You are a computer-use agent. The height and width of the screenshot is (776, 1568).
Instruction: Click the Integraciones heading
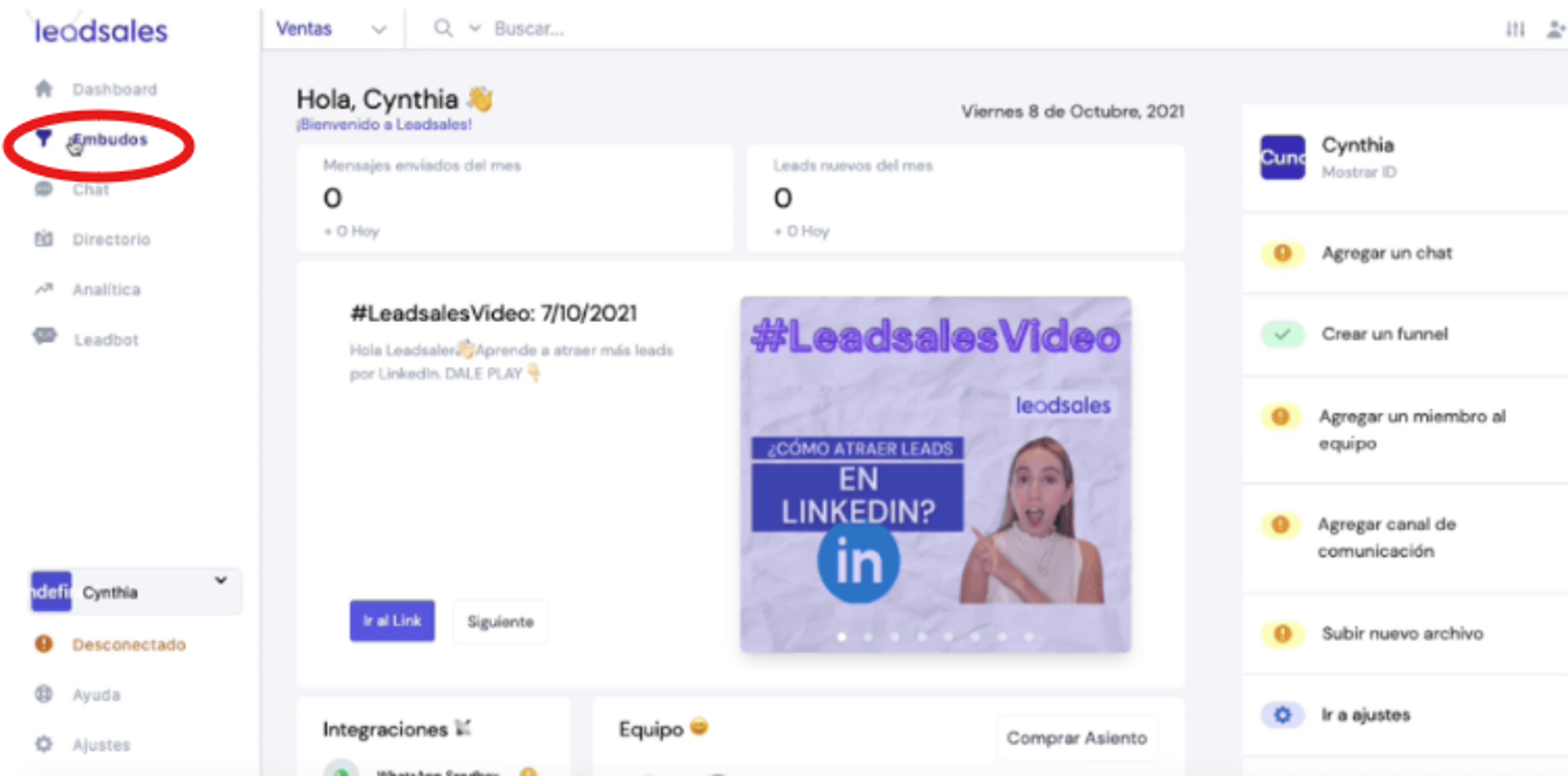(x=385, y=729)
